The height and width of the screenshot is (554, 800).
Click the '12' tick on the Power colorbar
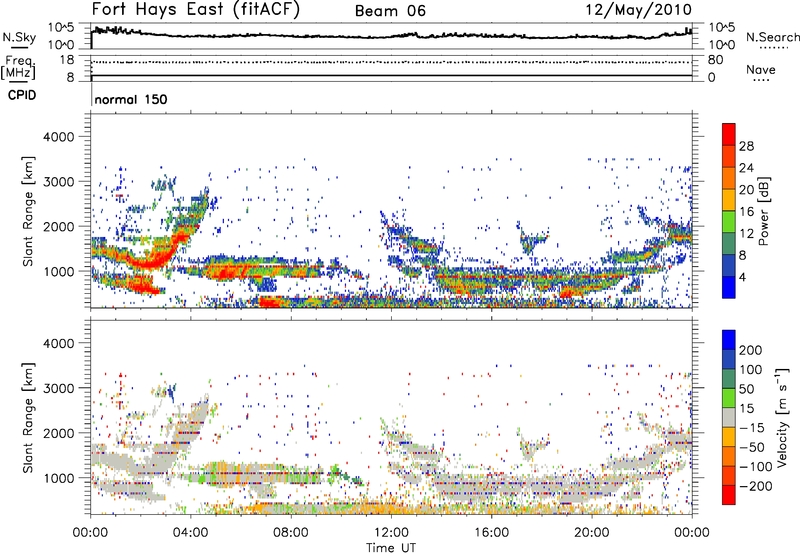[x=746, y=234]
